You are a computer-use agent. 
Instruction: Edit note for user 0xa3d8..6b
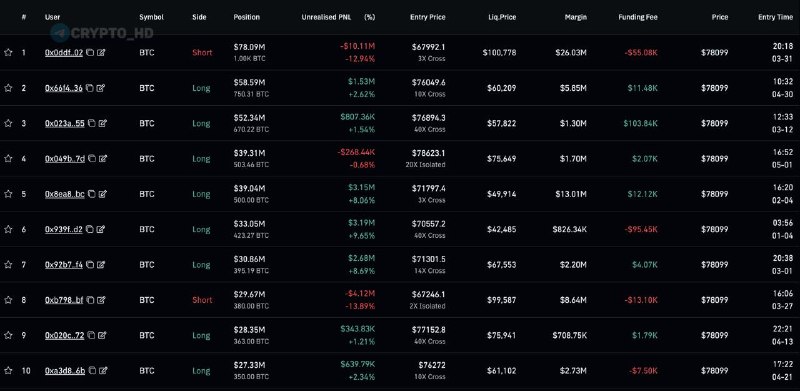tap(103, 371)
